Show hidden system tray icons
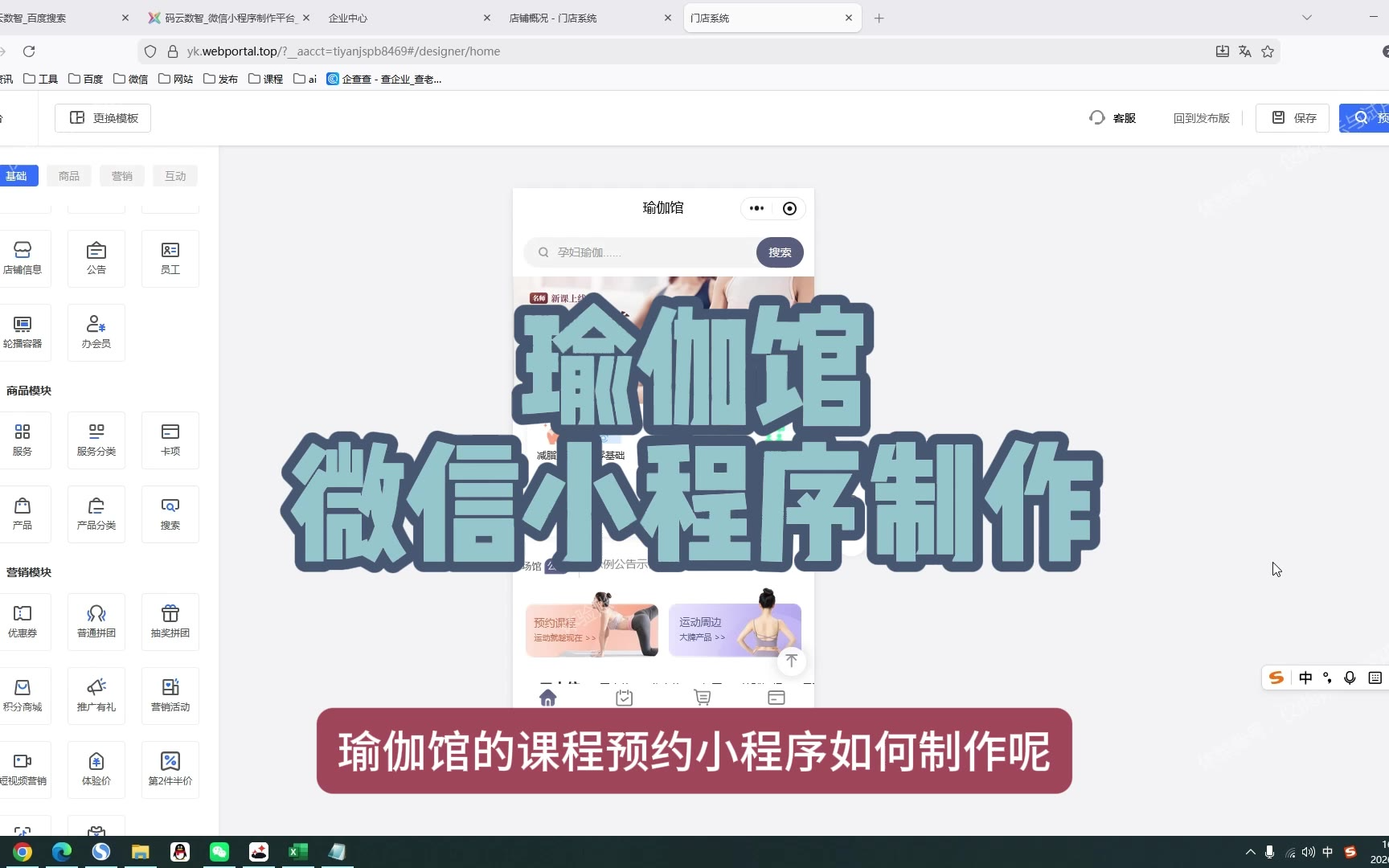1389x868 pixels. 1250,852
